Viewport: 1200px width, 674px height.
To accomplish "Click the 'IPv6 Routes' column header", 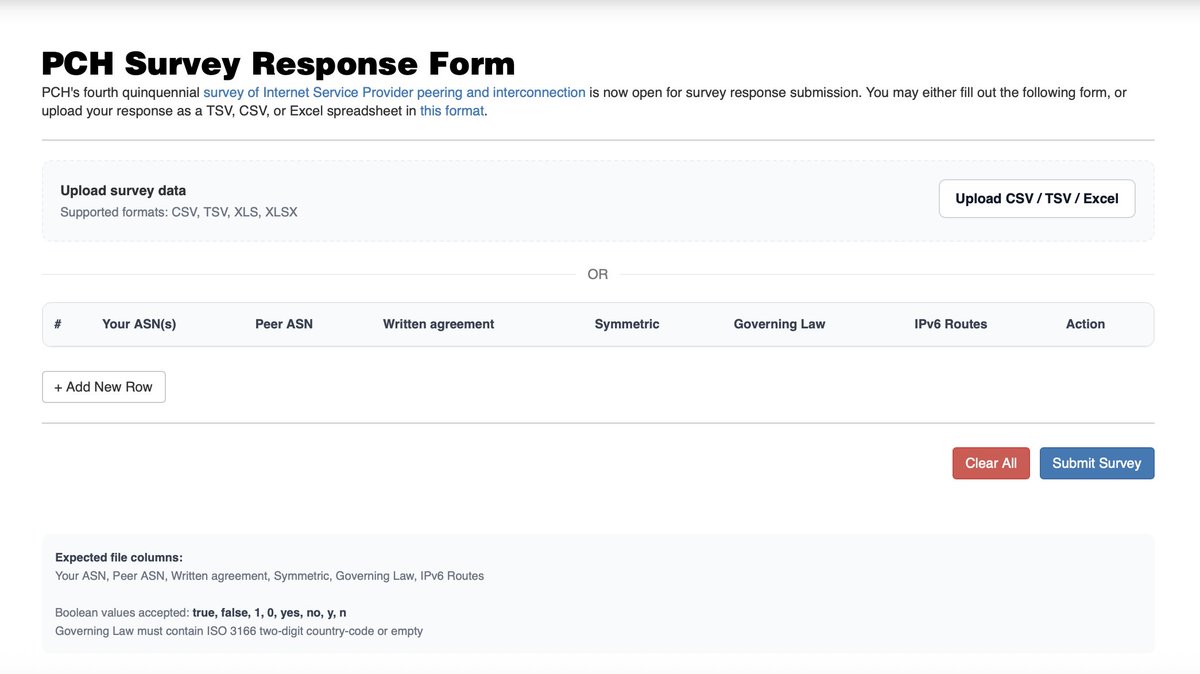I will tap(951, 324).
